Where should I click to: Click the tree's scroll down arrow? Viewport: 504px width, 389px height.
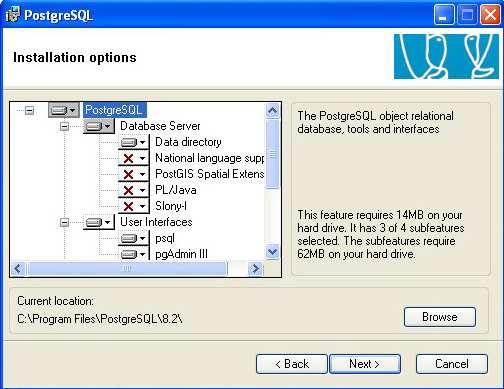click(272, 252)
